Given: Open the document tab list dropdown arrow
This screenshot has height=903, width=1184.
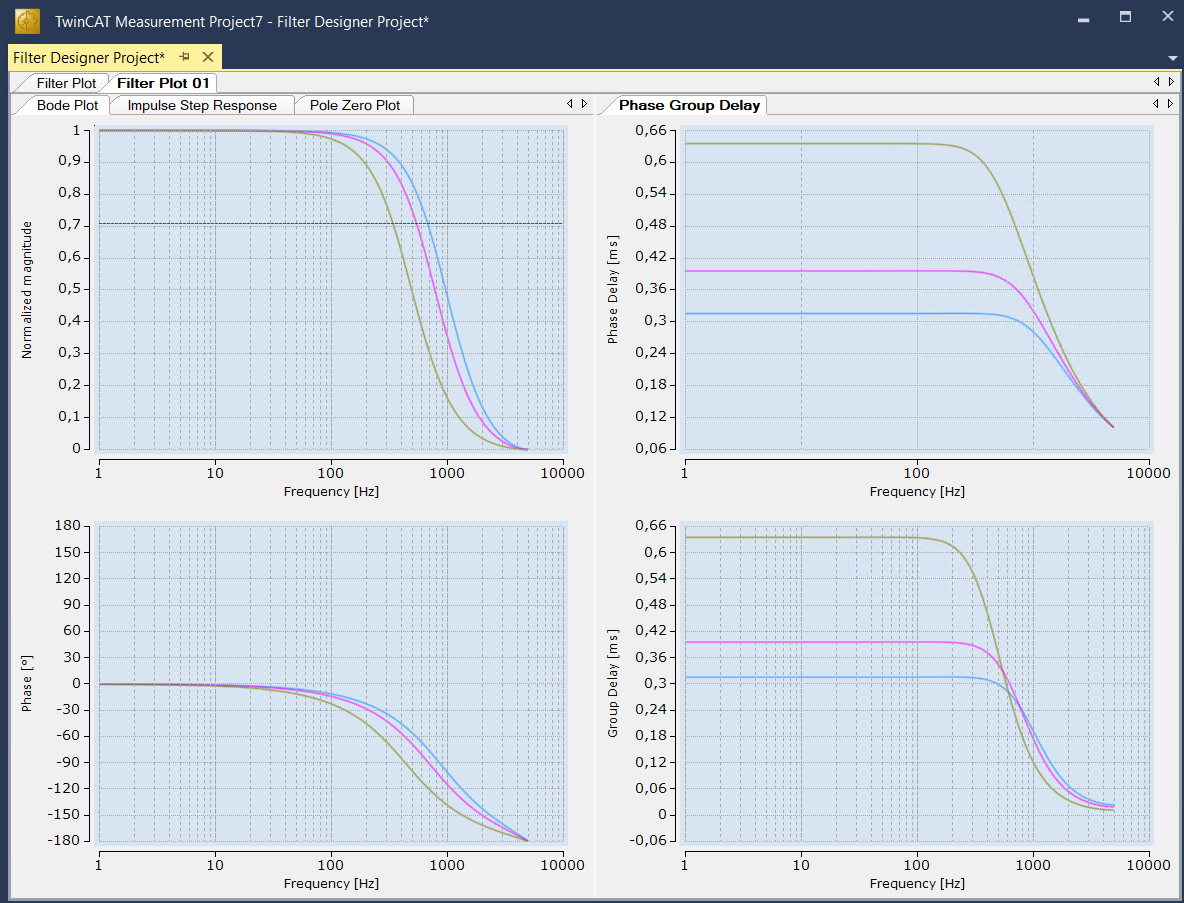Looking at the screenshot, I should click(1173, 58).
